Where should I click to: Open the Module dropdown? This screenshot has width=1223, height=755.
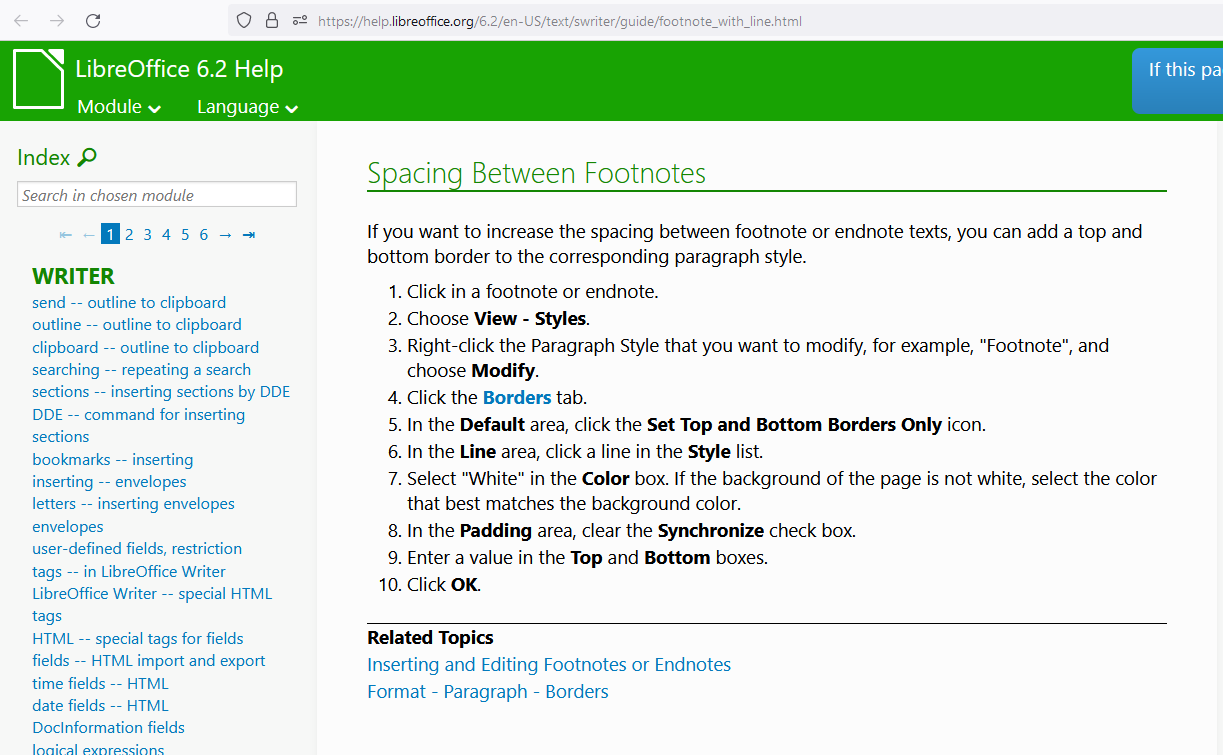[117, 106]
